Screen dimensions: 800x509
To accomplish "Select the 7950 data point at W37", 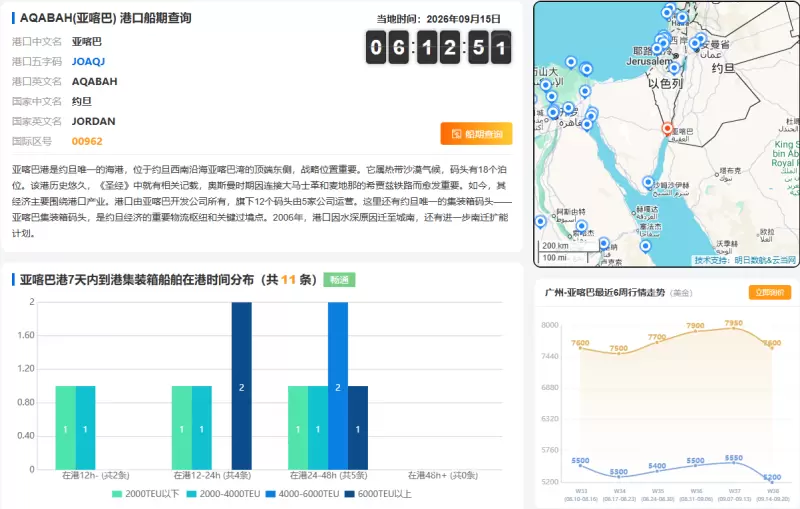I will (x=734, y=328).
